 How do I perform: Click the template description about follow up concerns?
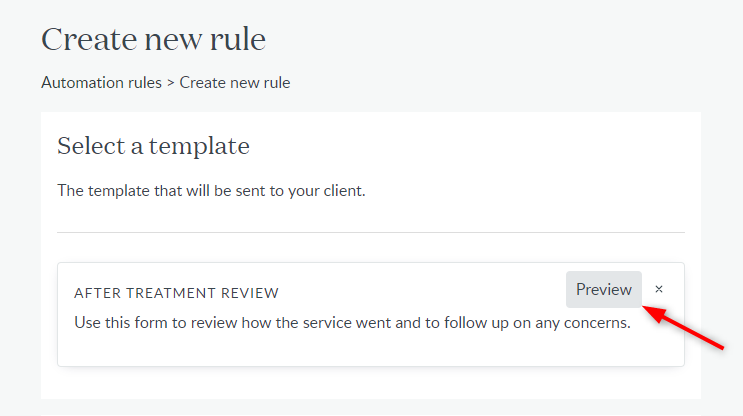(x=353, y=323)
